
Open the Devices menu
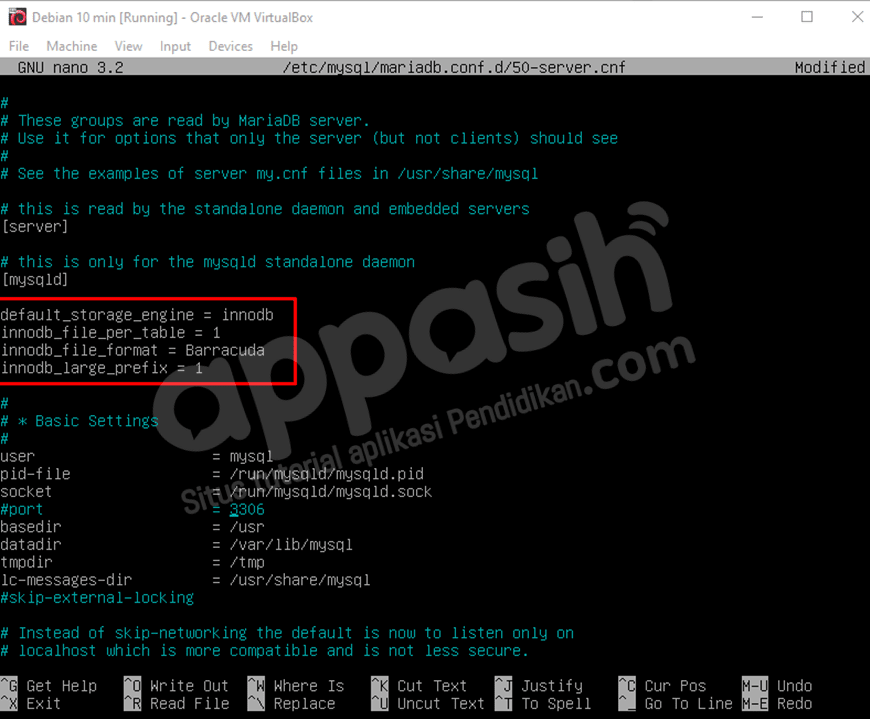pos(230,46)
